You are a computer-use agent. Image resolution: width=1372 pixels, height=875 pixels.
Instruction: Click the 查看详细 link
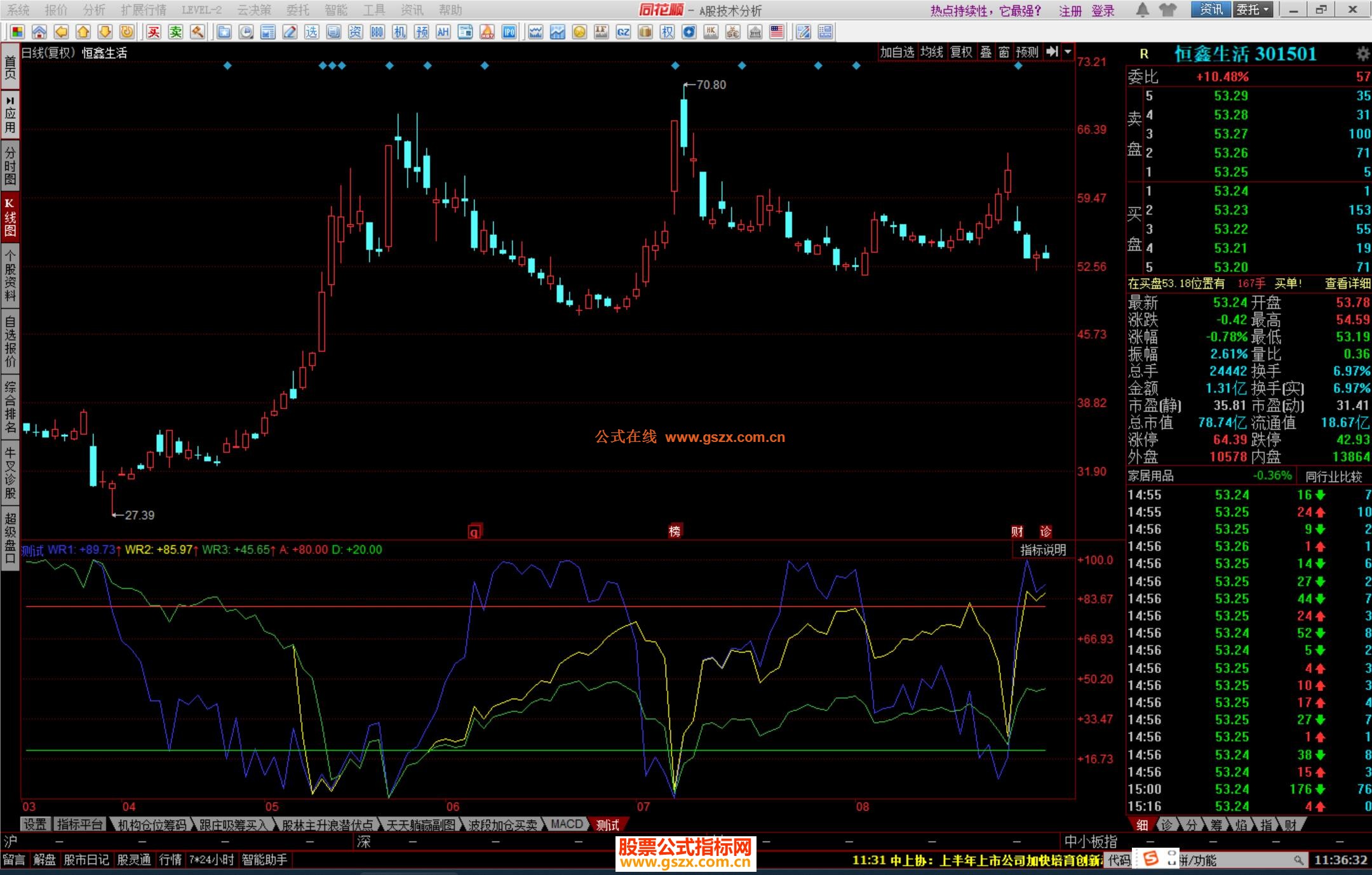click(1347, 284)
